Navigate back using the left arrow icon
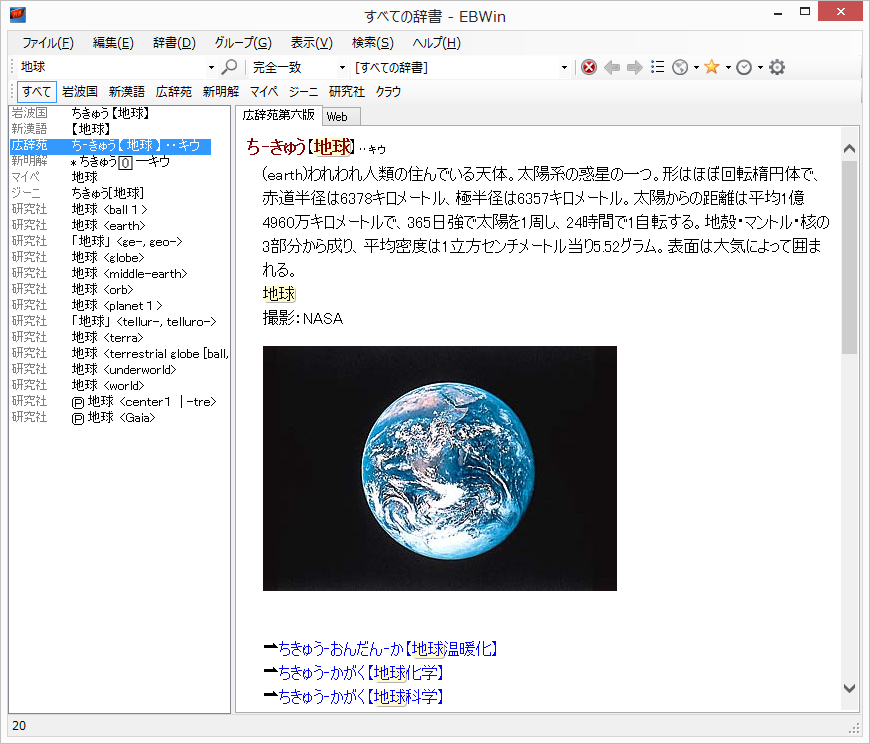870x744 pixels. [612, 66]
